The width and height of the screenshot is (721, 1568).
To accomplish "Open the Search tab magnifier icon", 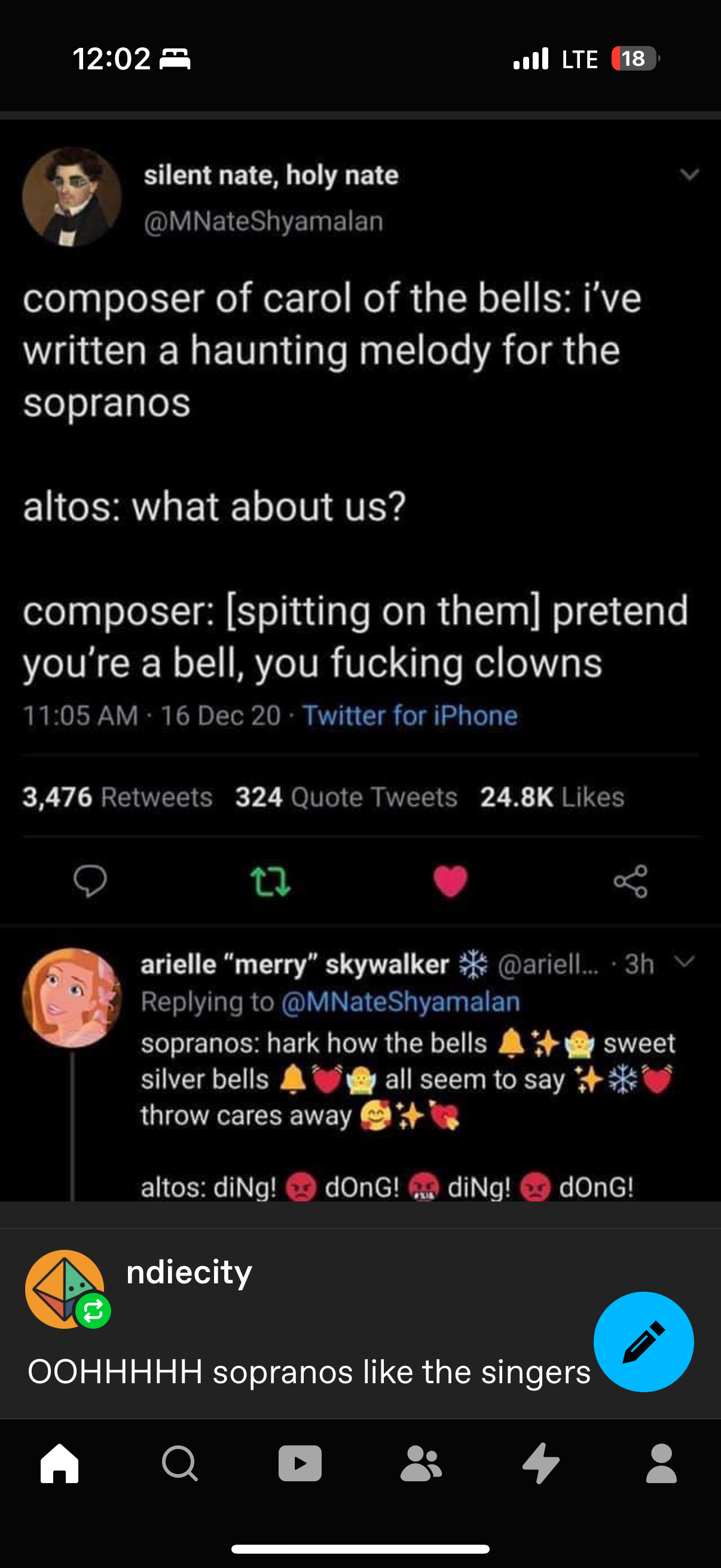I will click(179, 1463).
